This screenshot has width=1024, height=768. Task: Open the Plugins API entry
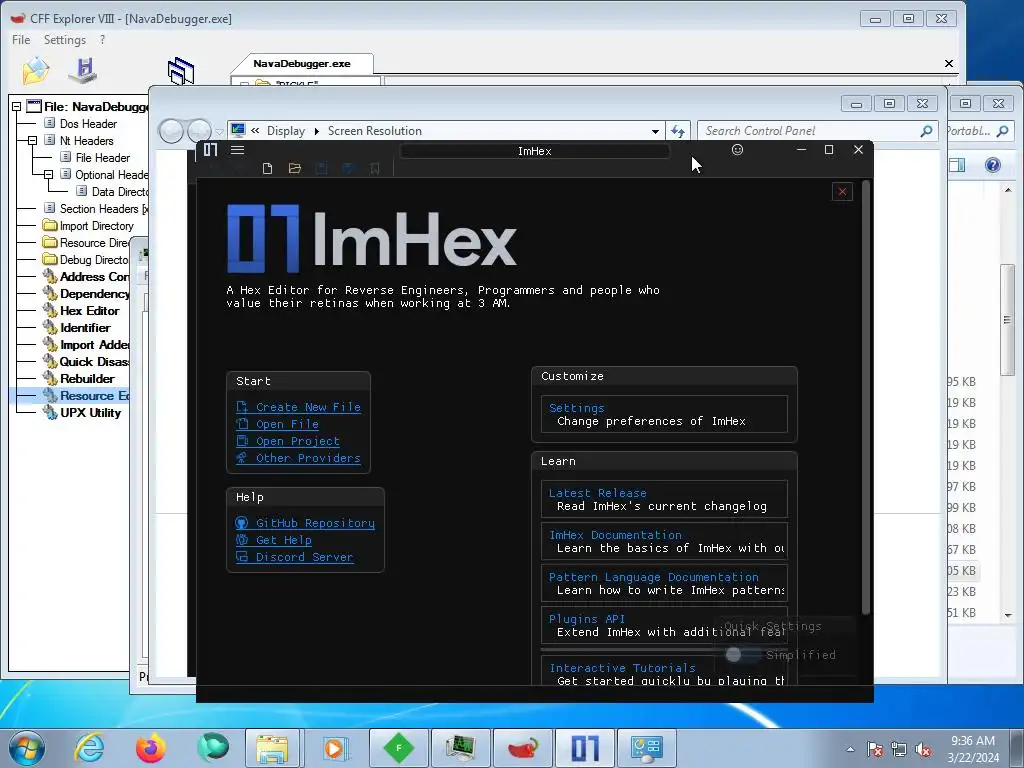664,625
